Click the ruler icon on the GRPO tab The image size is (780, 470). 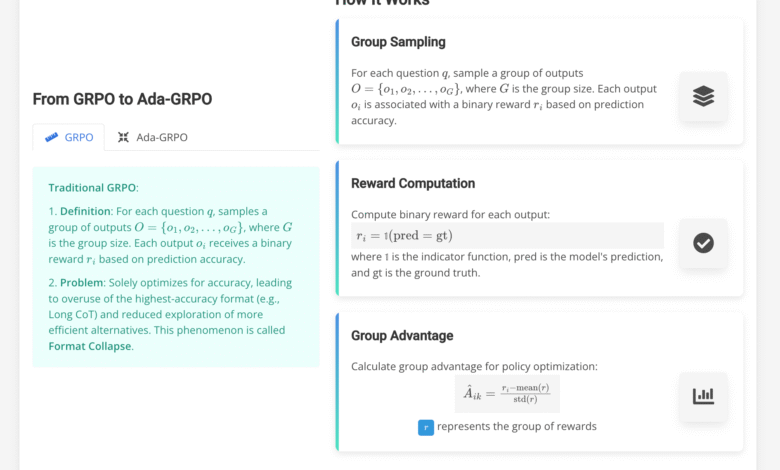[x=52, y=137]
